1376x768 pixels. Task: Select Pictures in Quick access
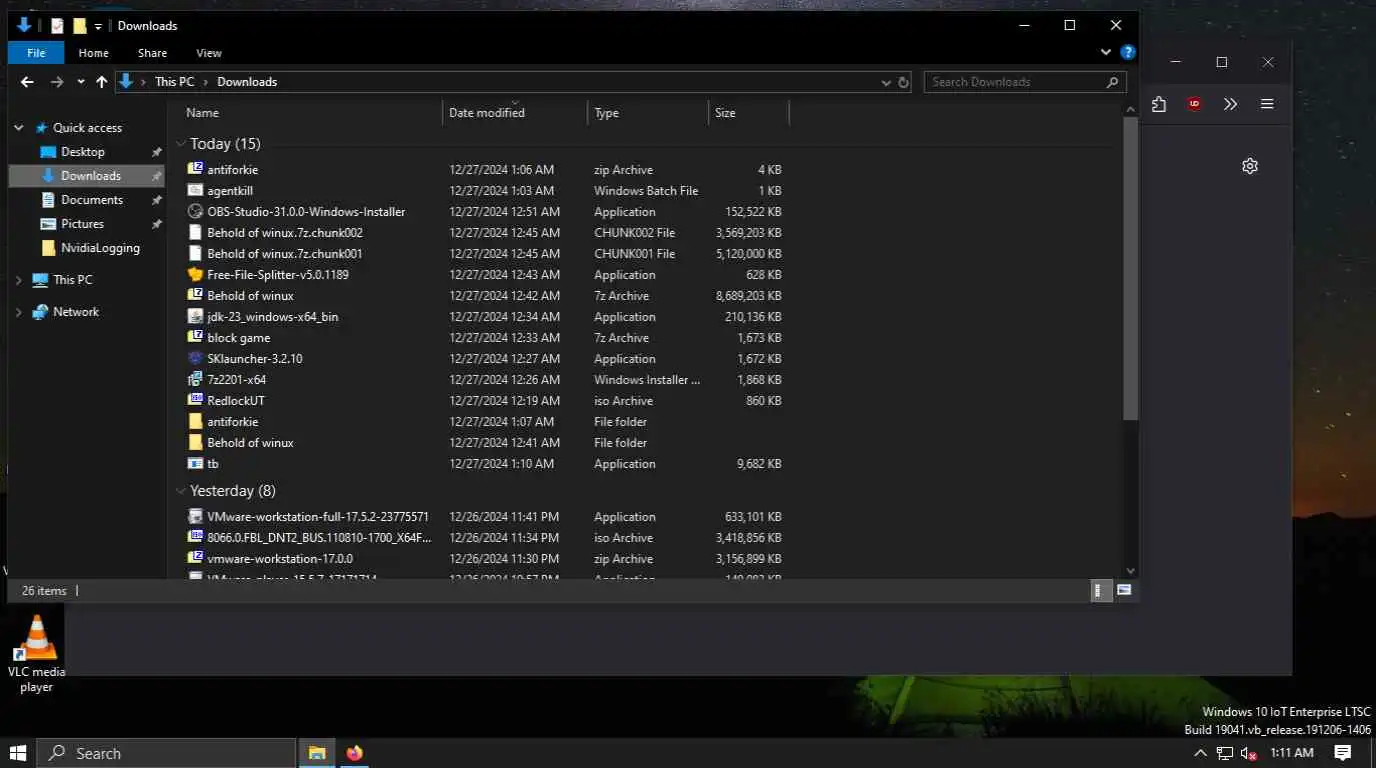click(x=82, y=224)
